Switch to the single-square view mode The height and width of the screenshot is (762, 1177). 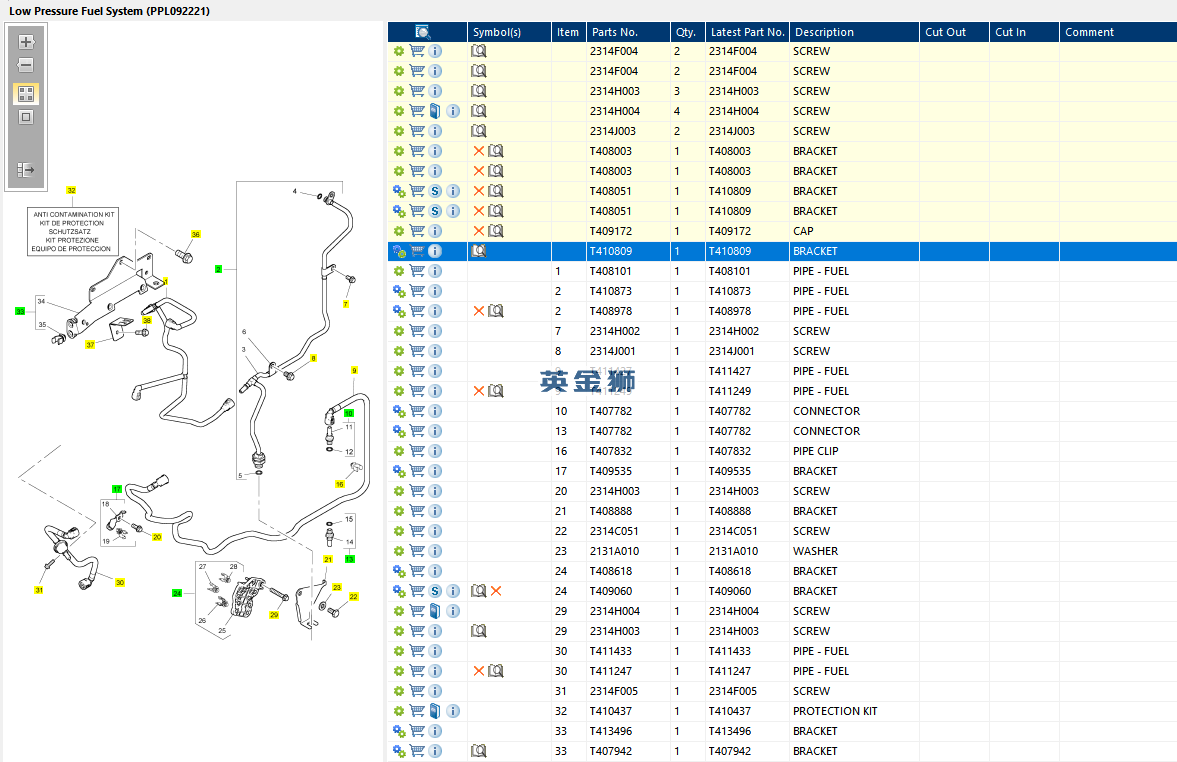26,117
